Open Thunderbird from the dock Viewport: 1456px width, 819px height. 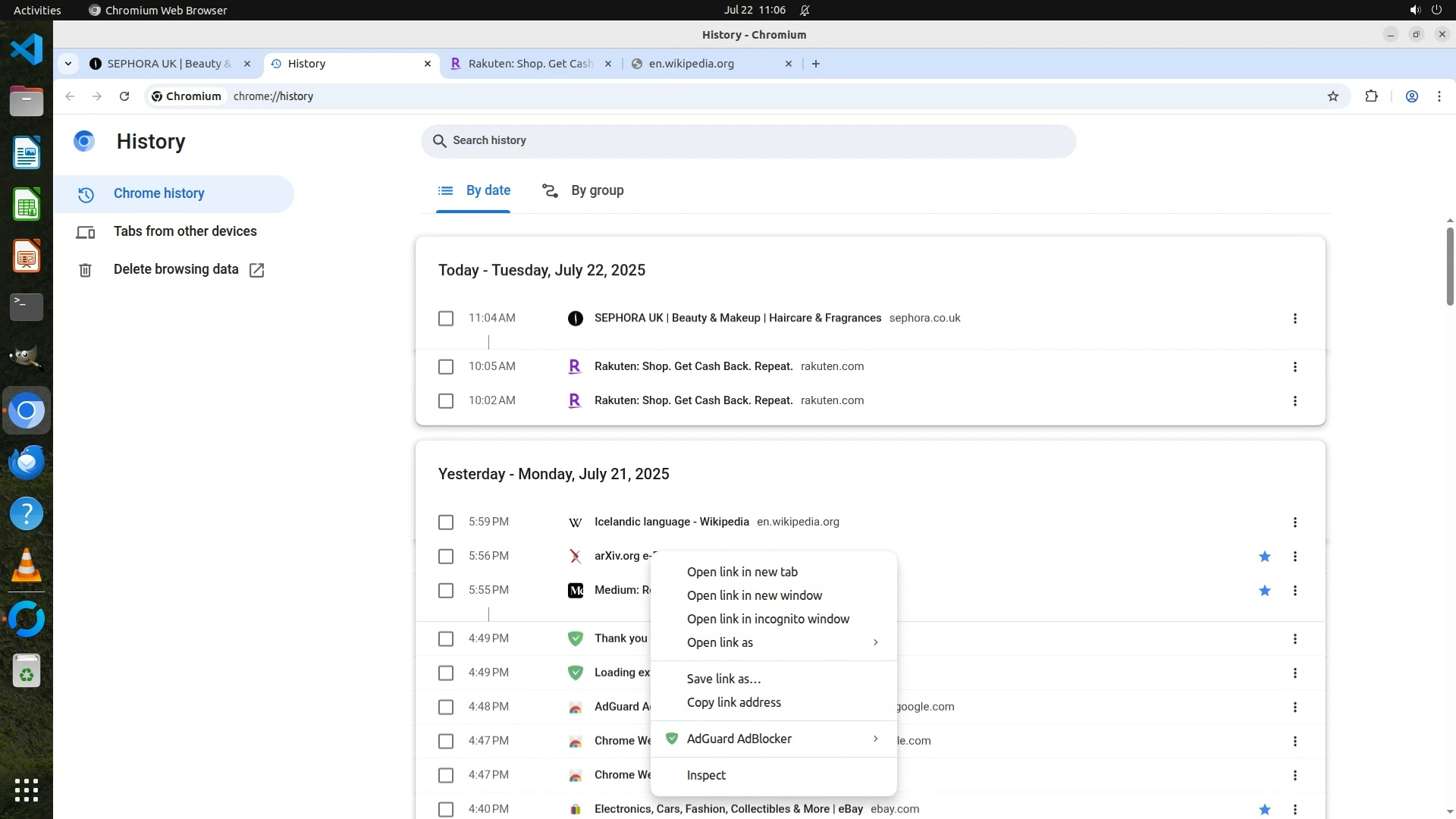(x=27, y=462)
